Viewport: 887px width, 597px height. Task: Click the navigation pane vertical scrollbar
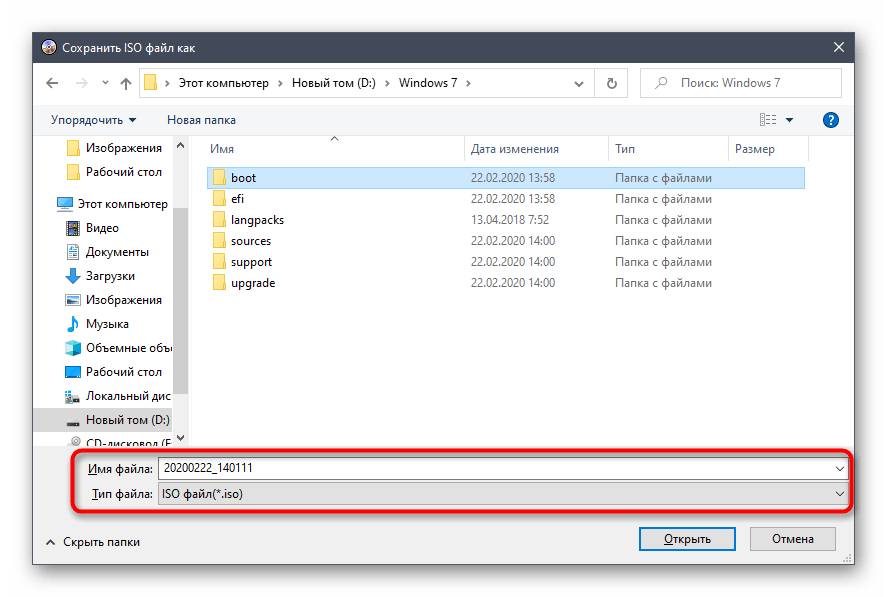(180, 300)
